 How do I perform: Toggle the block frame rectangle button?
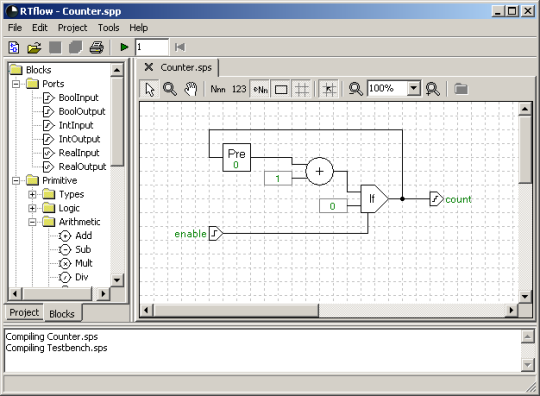pos(281,89)
